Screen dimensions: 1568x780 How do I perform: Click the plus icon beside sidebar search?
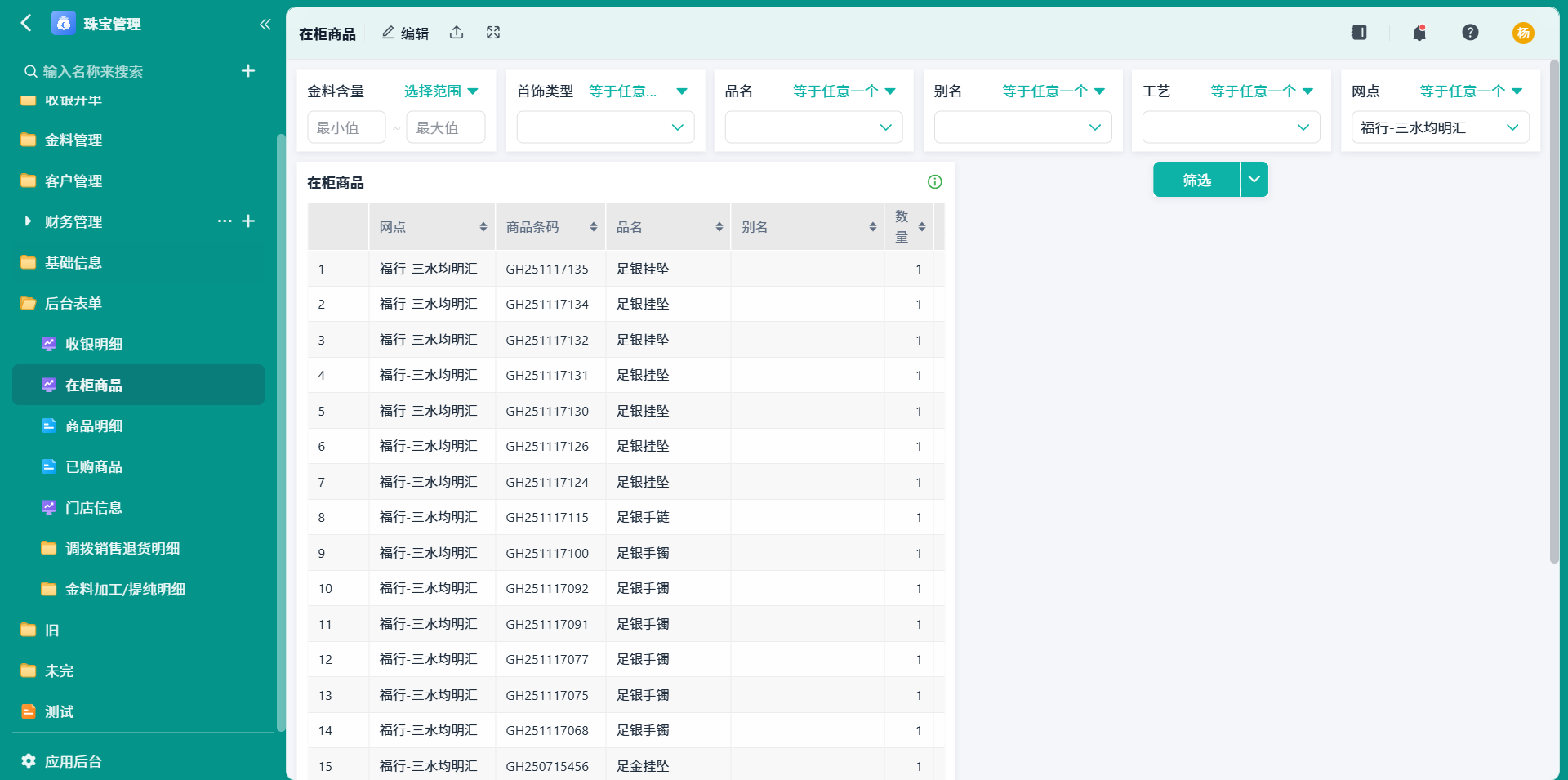[x=248, y=71]
